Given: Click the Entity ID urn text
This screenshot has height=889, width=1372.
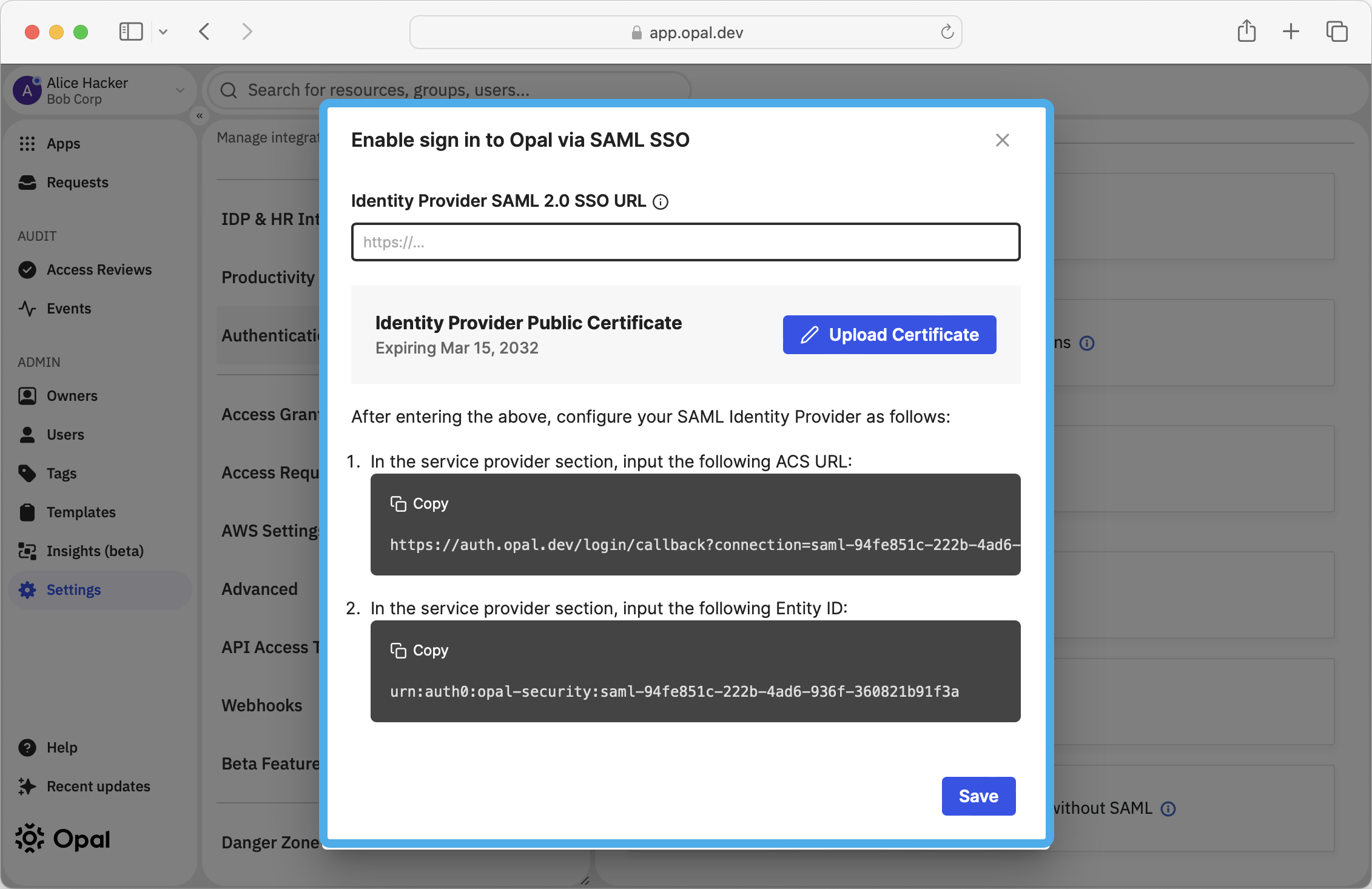Looking at the screenshot, I should (674, 692).
